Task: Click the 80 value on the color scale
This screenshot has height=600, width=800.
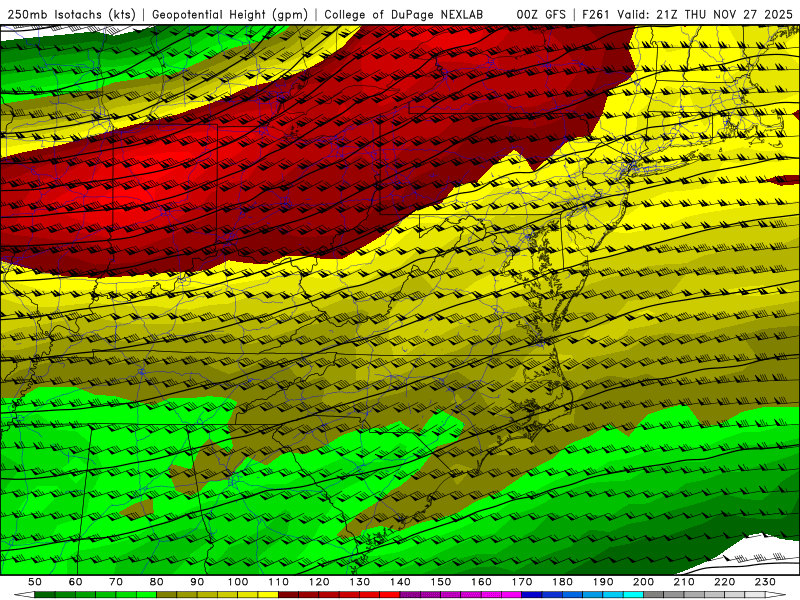Action: (x=157, y=582)
